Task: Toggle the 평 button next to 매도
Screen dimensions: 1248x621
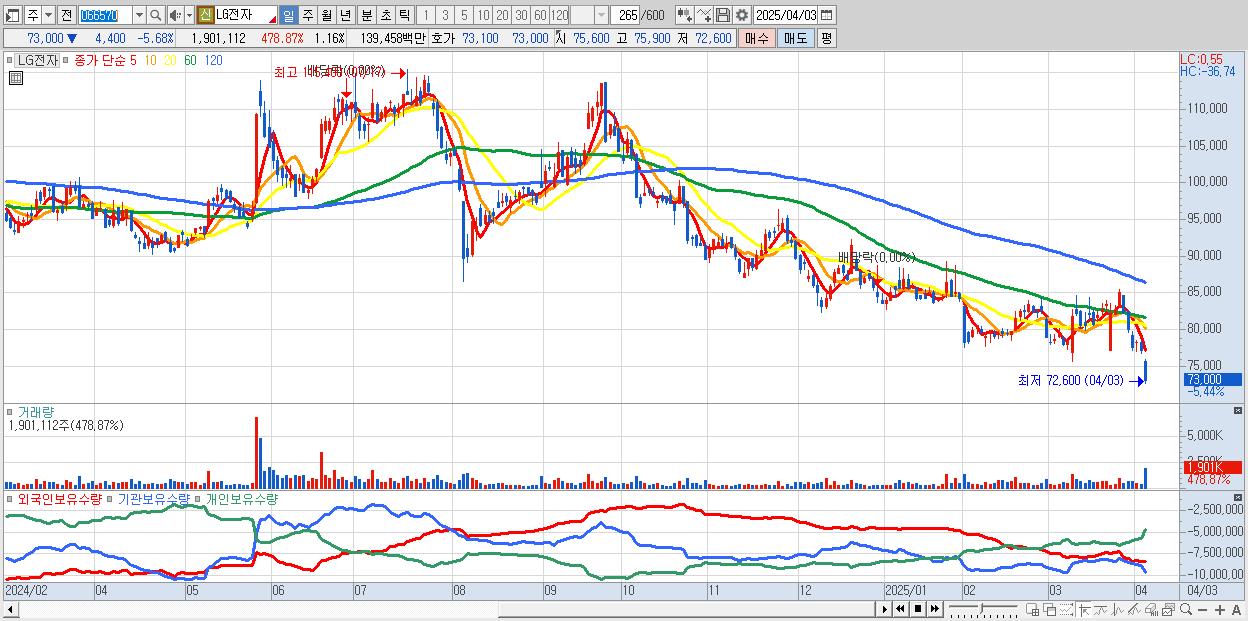Action: click(826, 38)
